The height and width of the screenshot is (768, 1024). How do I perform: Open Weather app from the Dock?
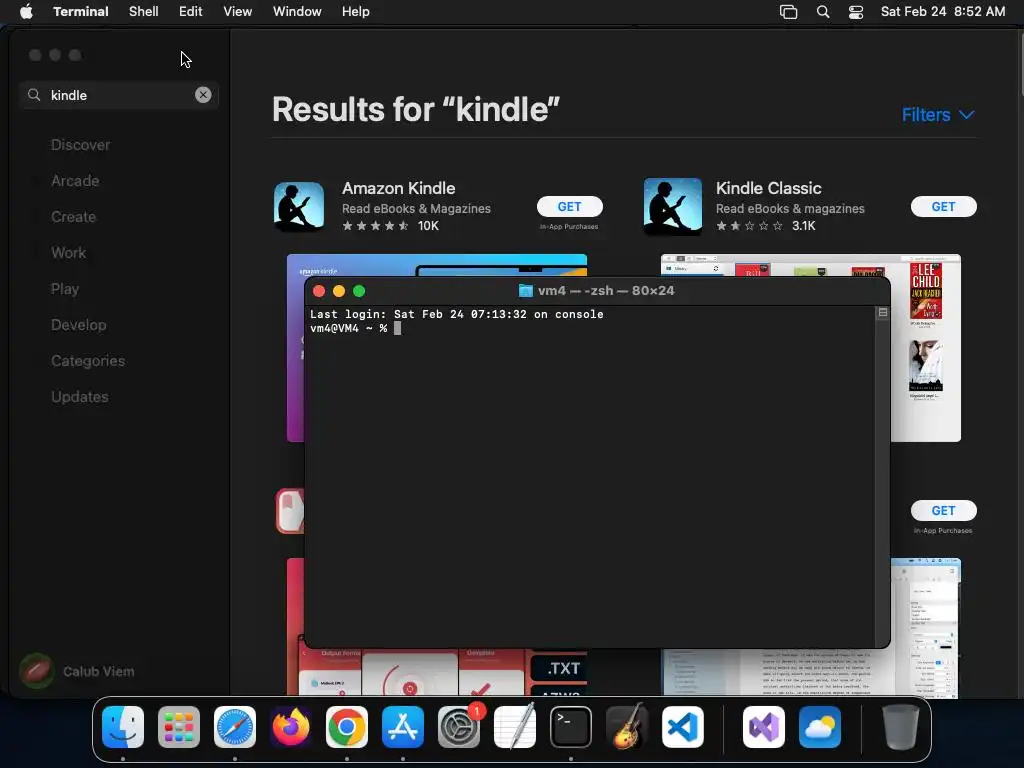pyautogui.click(x=820, y=727)
